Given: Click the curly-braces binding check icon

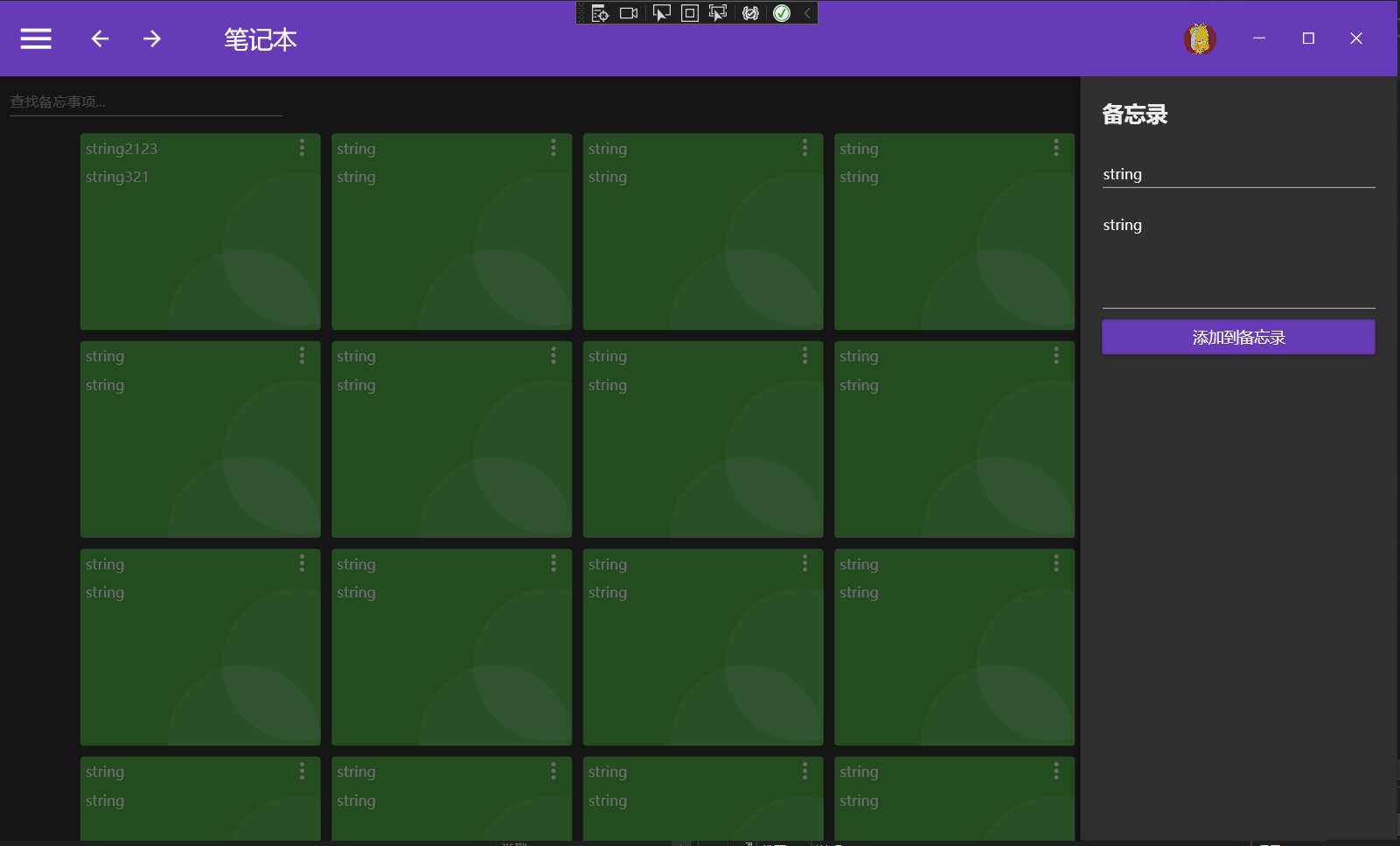Looking at the screenshot, I should tap(750, 13).
